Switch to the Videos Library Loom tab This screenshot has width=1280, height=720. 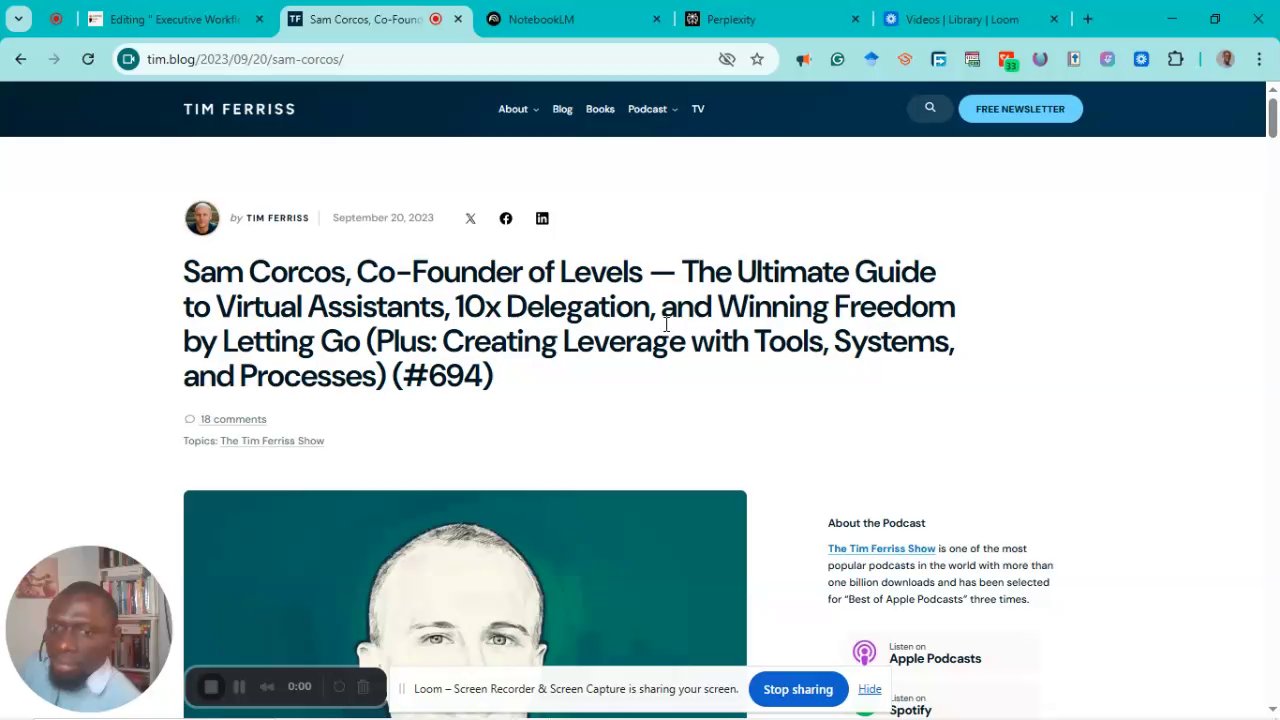coord(970,19)
